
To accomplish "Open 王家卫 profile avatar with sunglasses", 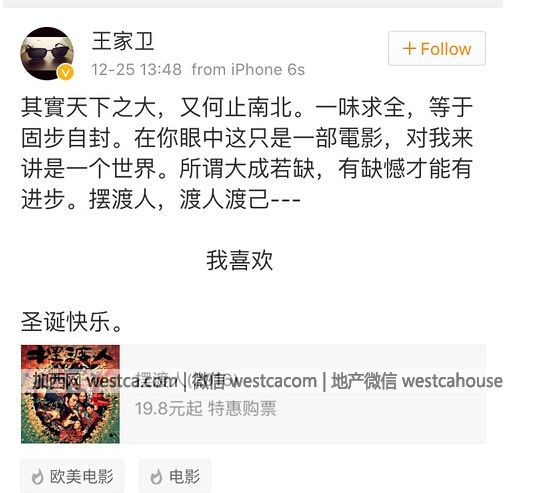I will [47, 53].
